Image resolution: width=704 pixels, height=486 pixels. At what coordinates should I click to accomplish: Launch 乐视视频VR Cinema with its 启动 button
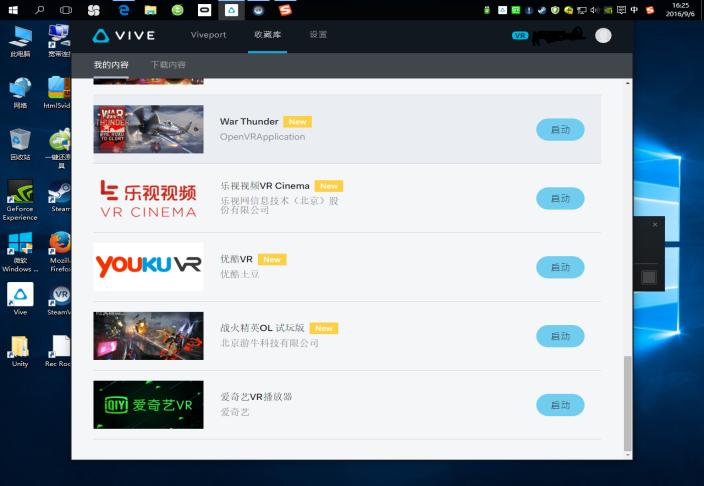pyautogui.click(x=560, y=199)
